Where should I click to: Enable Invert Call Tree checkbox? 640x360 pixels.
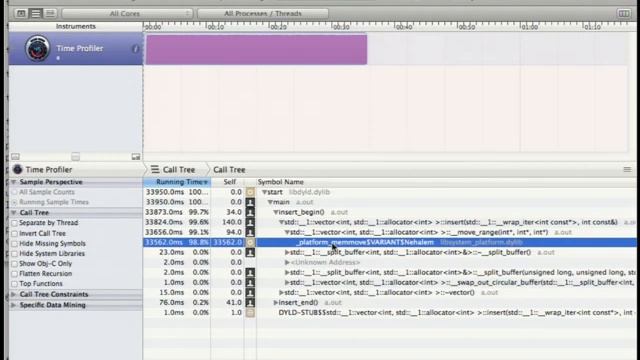pyautogui.click(x=15, y=233)
